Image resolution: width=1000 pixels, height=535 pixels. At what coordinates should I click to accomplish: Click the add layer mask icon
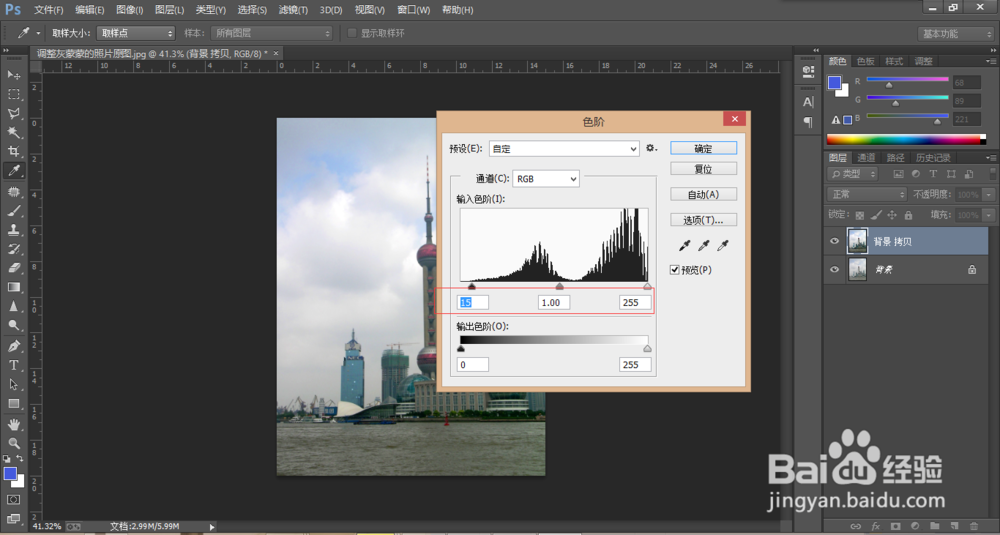click(x=896, y=526)
